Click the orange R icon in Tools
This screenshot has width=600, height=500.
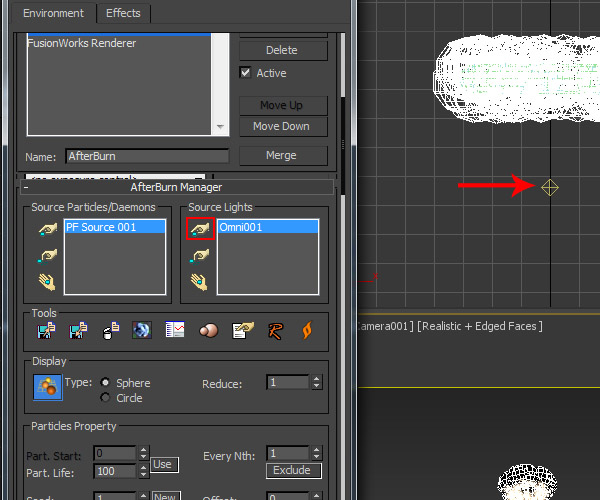click(x=276, y=331)
